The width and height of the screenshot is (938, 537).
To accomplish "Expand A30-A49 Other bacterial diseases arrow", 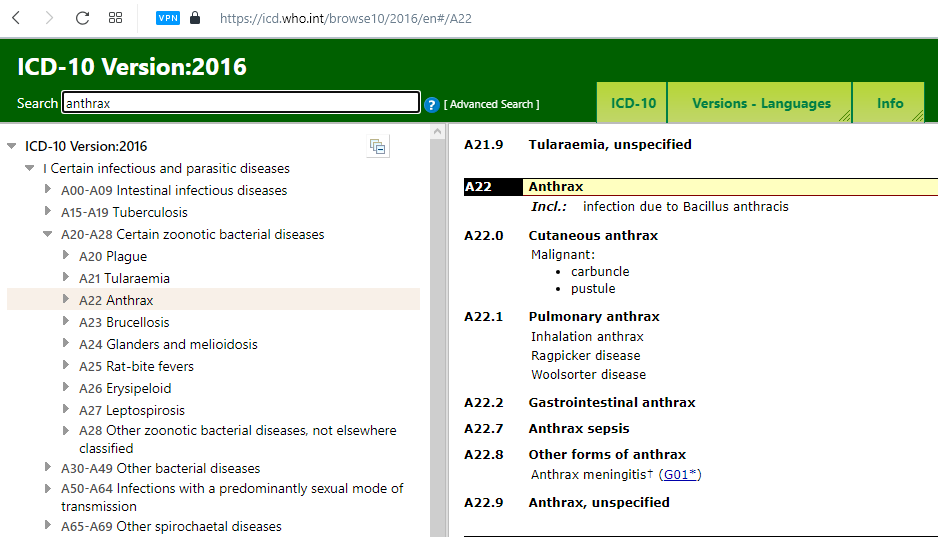I will tap(47, 467).
